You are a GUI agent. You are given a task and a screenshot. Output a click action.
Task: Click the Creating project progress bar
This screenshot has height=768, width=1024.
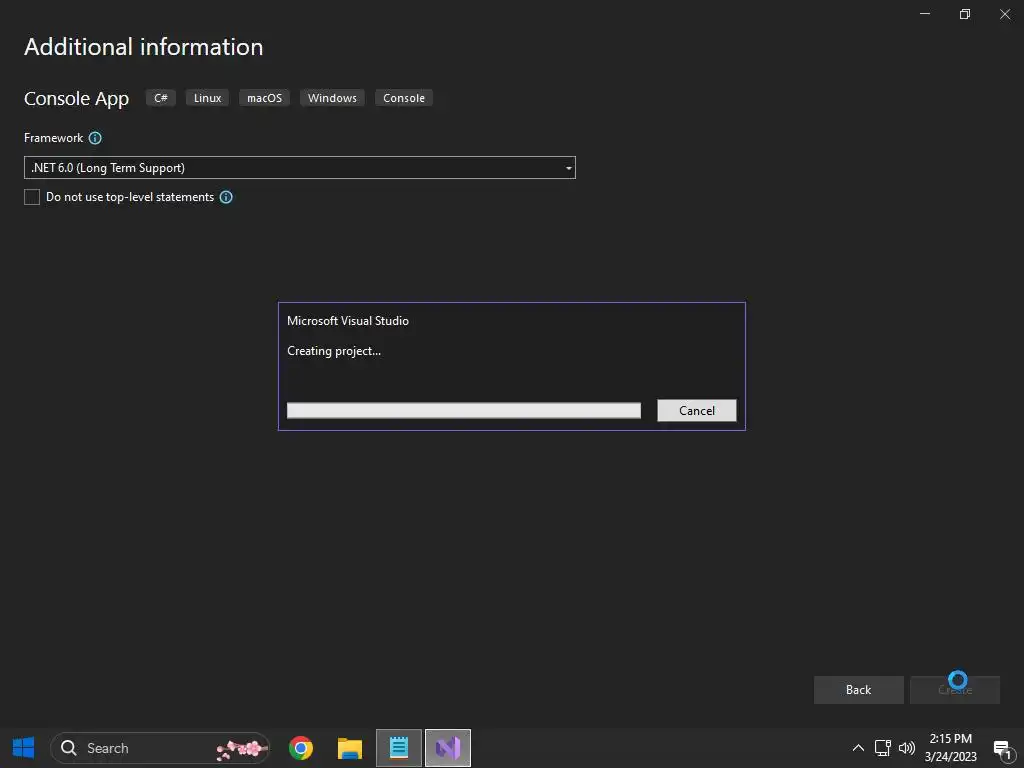click(x=464, y=410)
